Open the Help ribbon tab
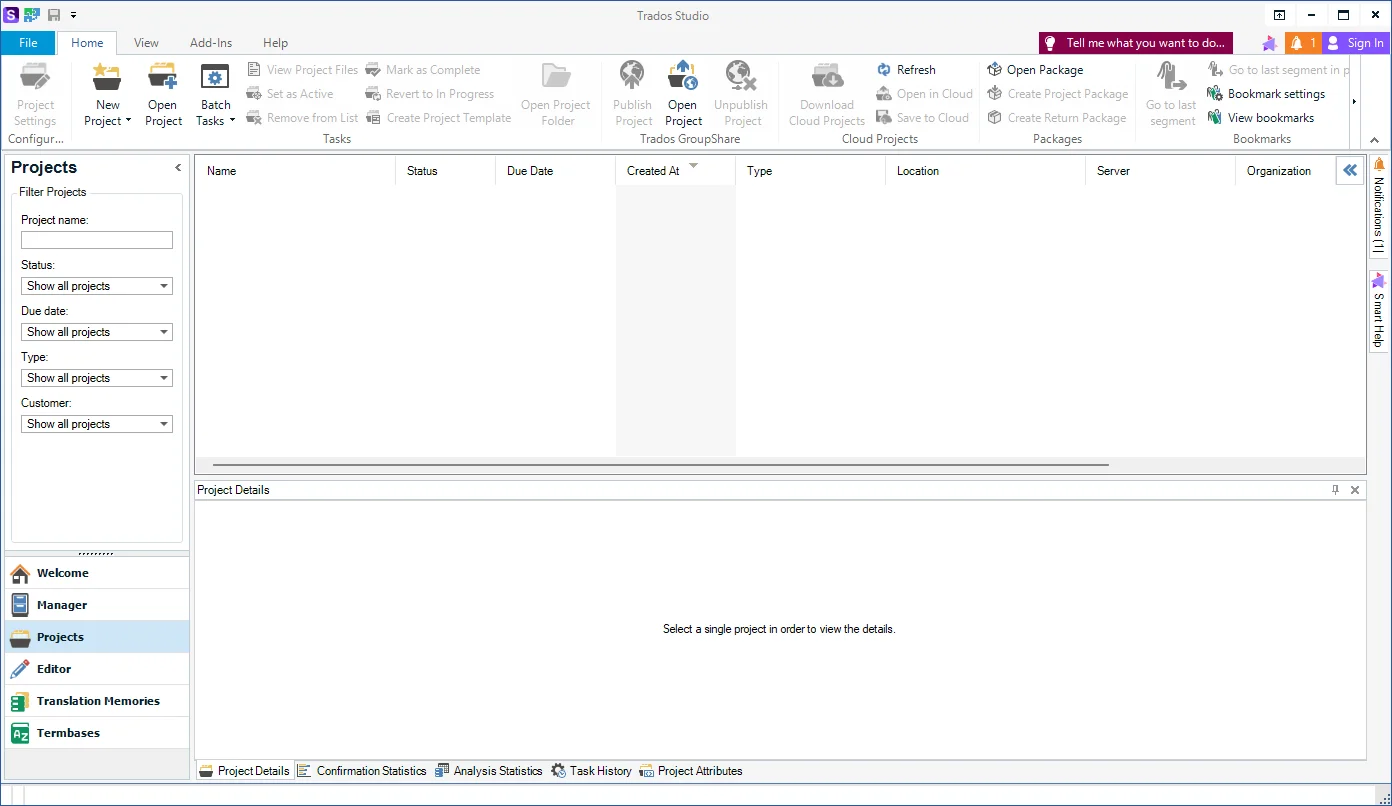This screenshot has width=1392, height=806. (275, 43)
